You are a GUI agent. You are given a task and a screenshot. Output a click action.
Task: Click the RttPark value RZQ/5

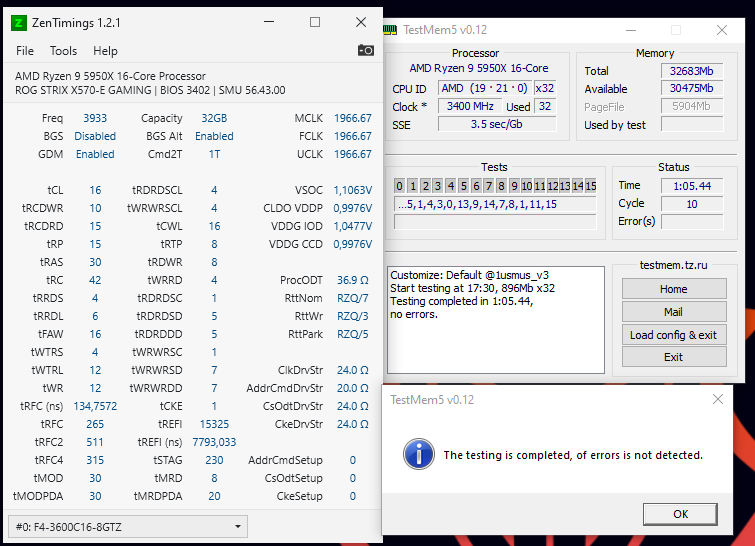click(x=352, y=334)
